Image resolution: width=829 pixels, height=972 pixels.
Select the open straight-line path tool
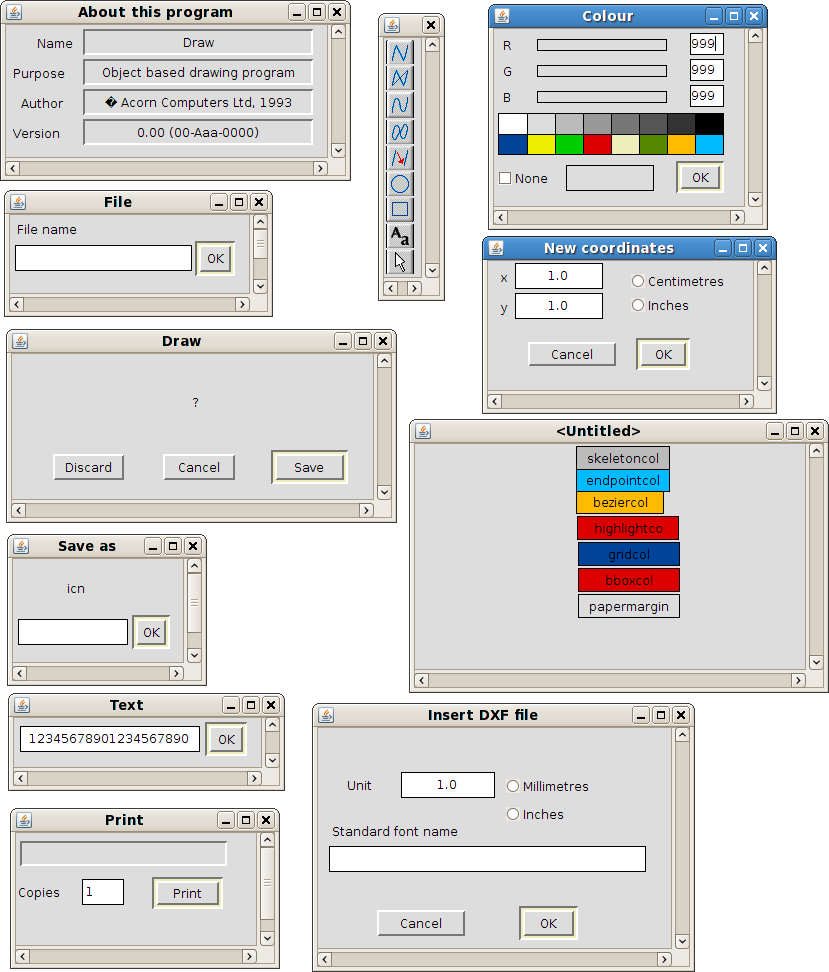(400, 52)
